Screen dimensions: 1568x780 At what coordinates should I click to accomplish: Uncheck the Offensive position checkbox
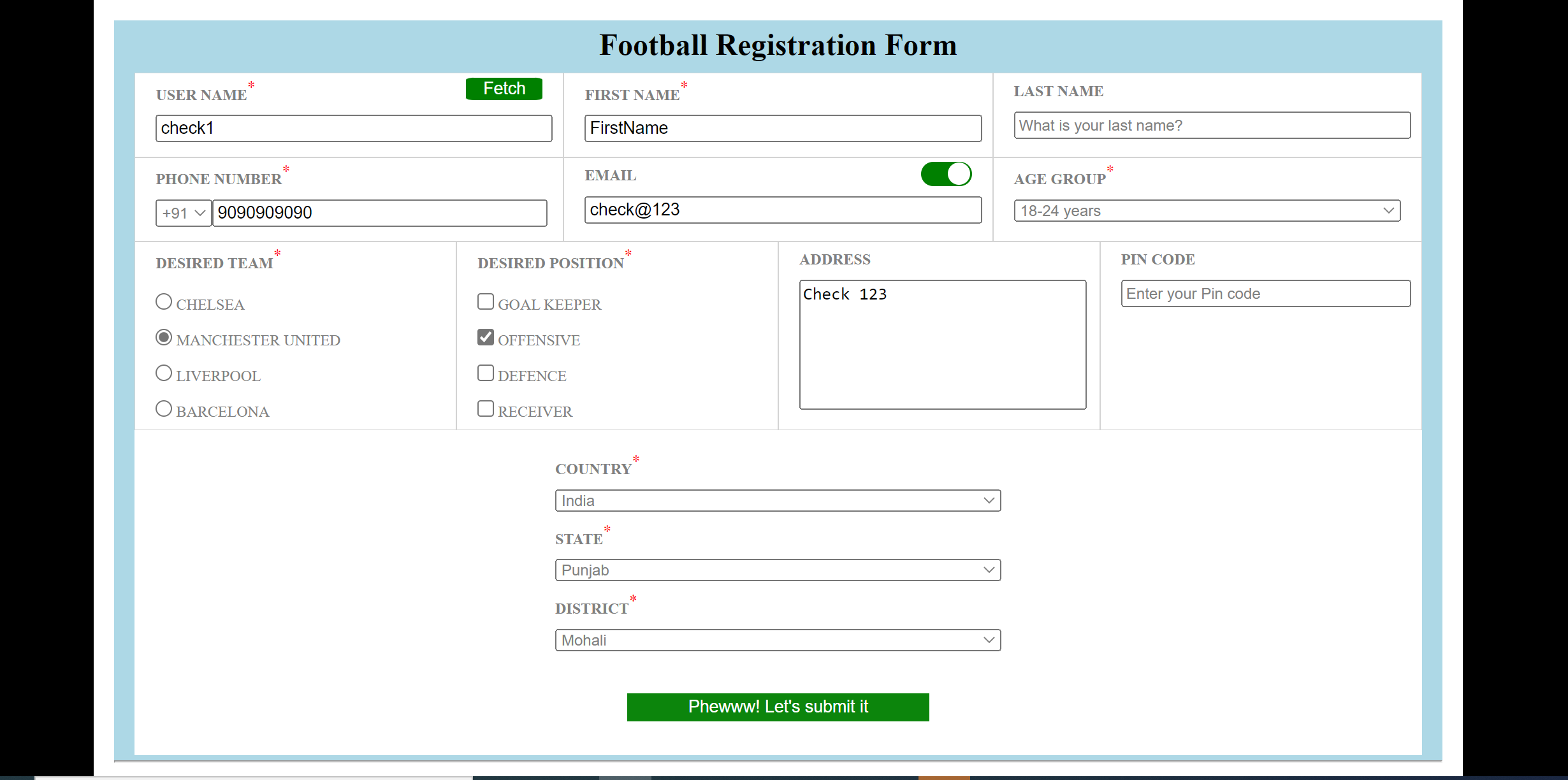point(485,336)
